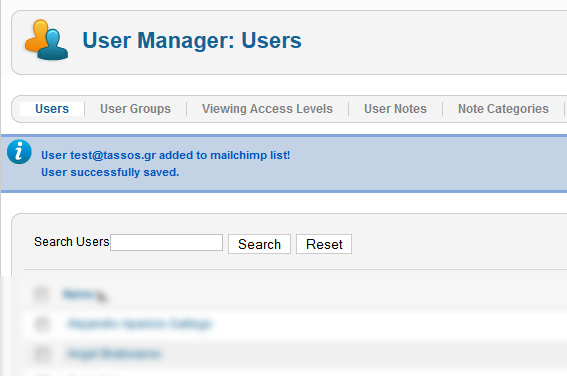Click the 'User Manager: Users' heading
The height and width of the screenshot is (376, 567).
[x=192, y=40]
